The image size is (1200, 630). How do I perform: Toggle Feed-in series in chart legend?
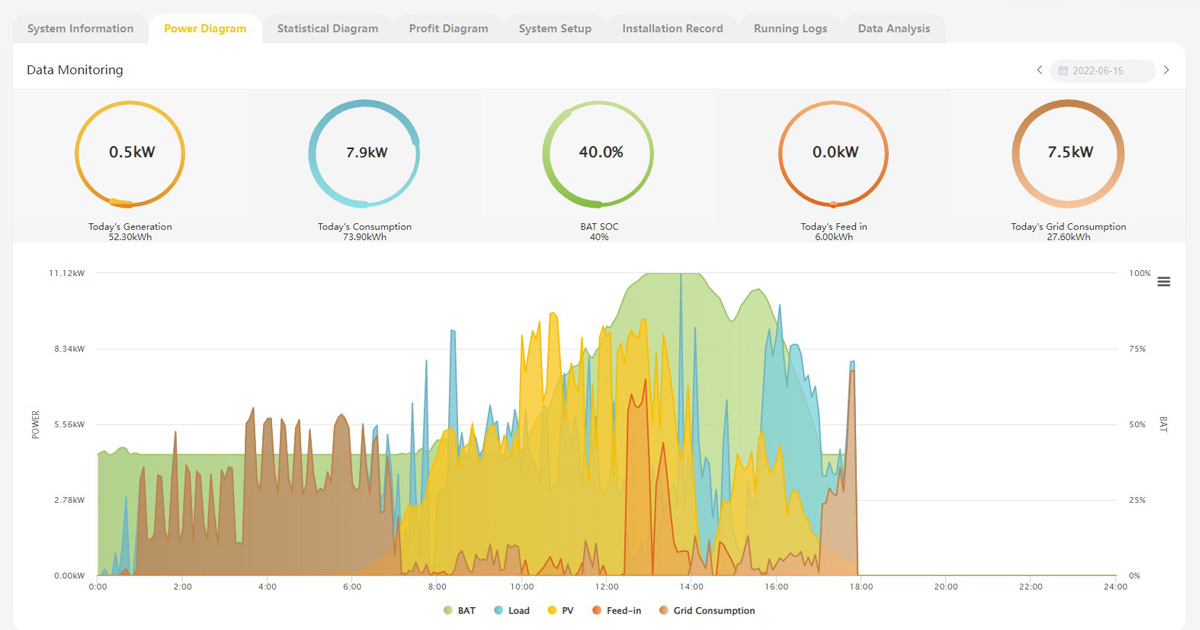pos(616,610)
